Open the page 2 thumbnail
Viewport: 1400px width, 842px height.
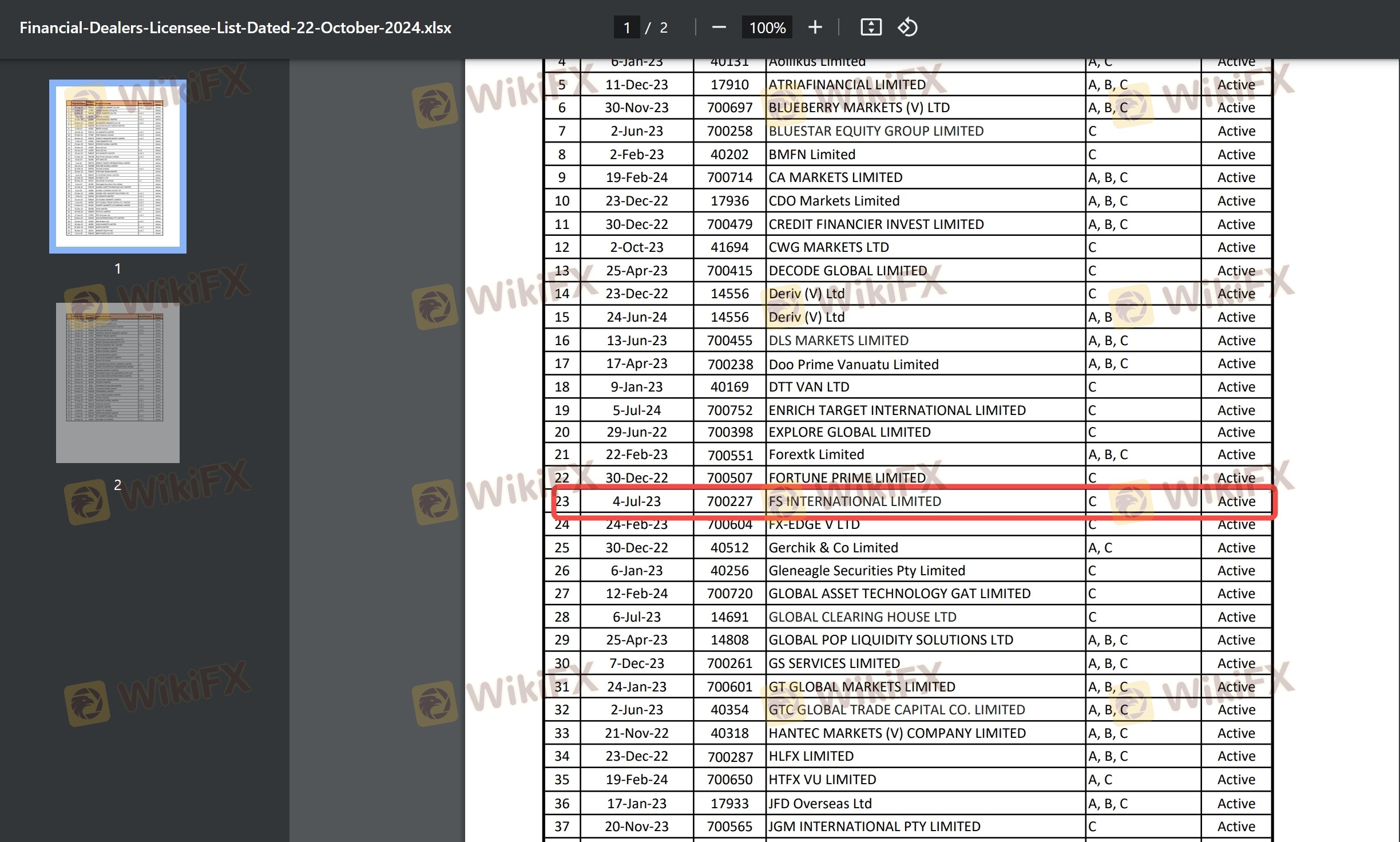point(118,382)
